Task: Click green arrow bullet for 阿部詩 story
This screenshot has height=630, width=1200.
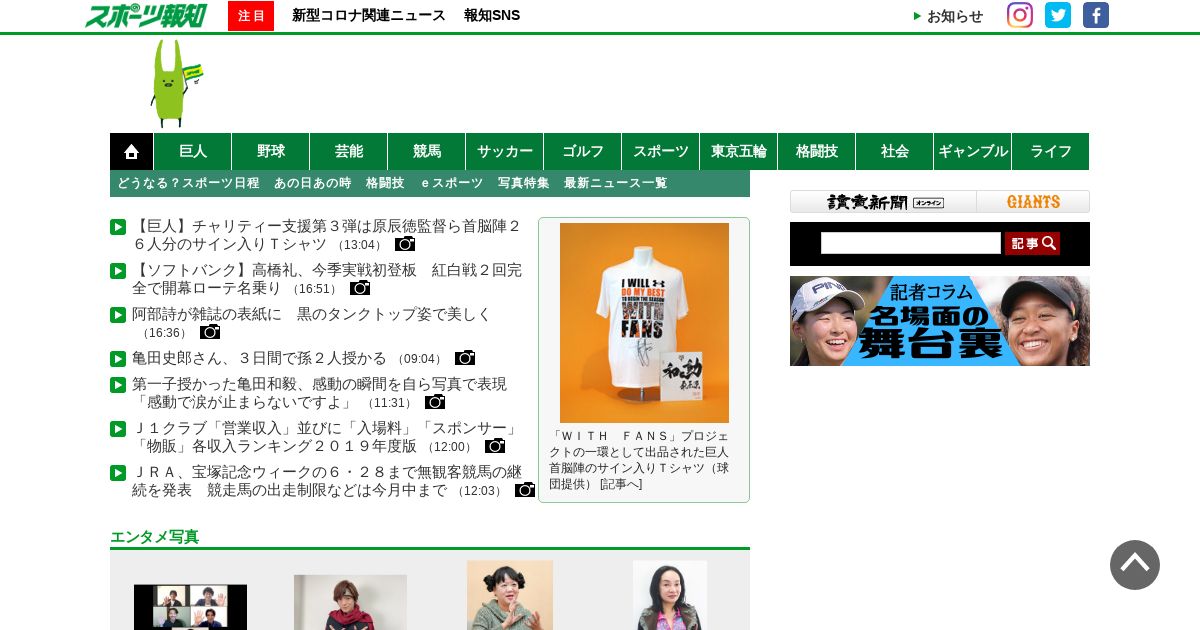Action: coord(118,315)
